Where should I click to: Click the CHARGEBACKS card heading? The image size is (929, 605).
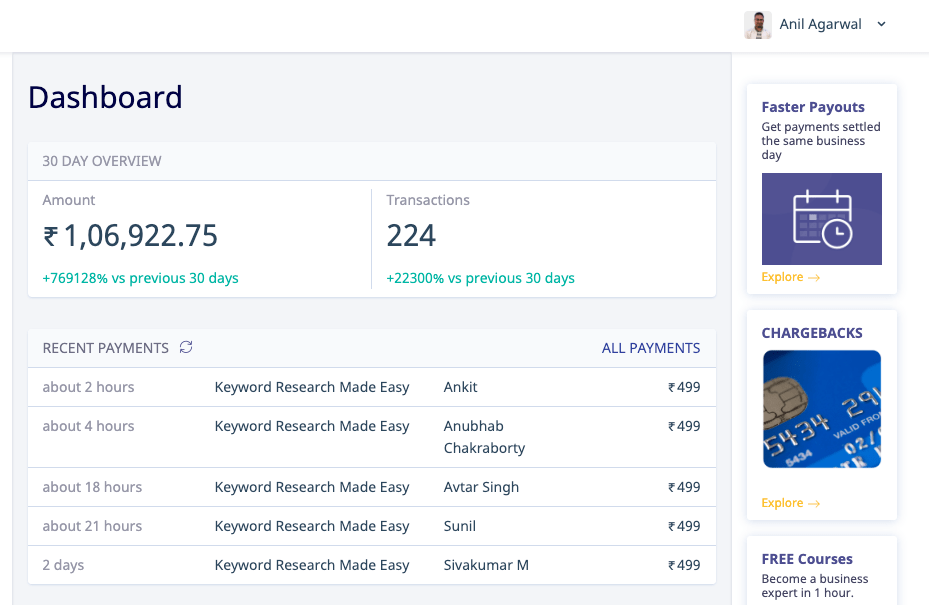click(812, 333)
